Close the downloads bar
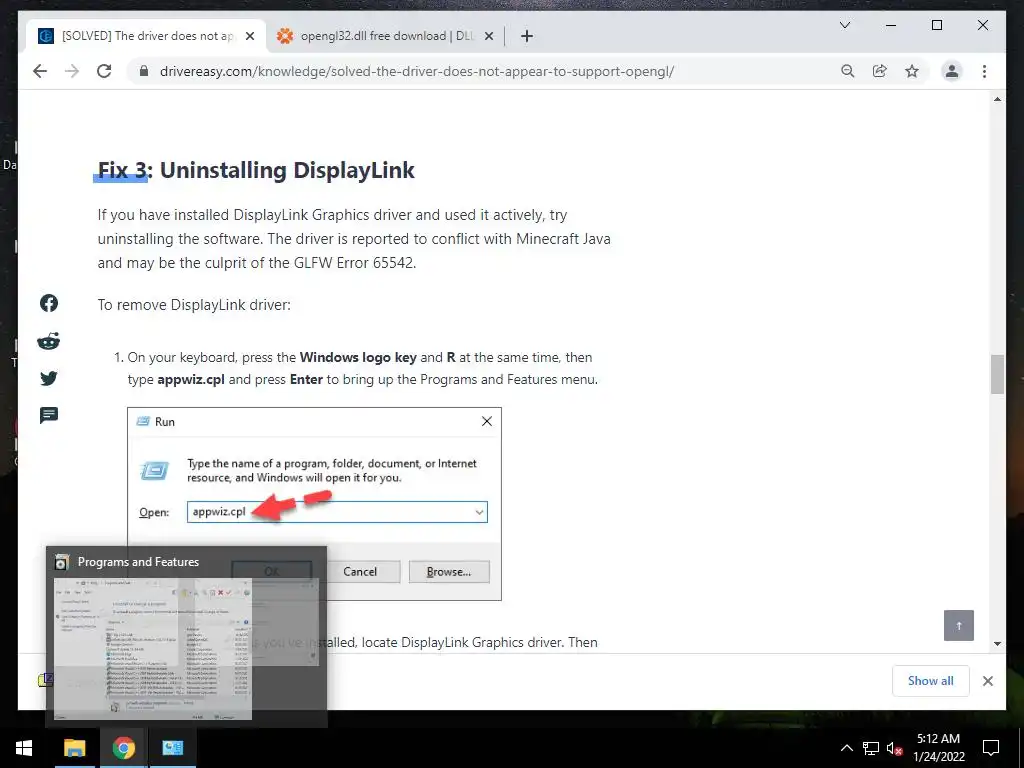 pyautogui.click(x=988, y=681)
